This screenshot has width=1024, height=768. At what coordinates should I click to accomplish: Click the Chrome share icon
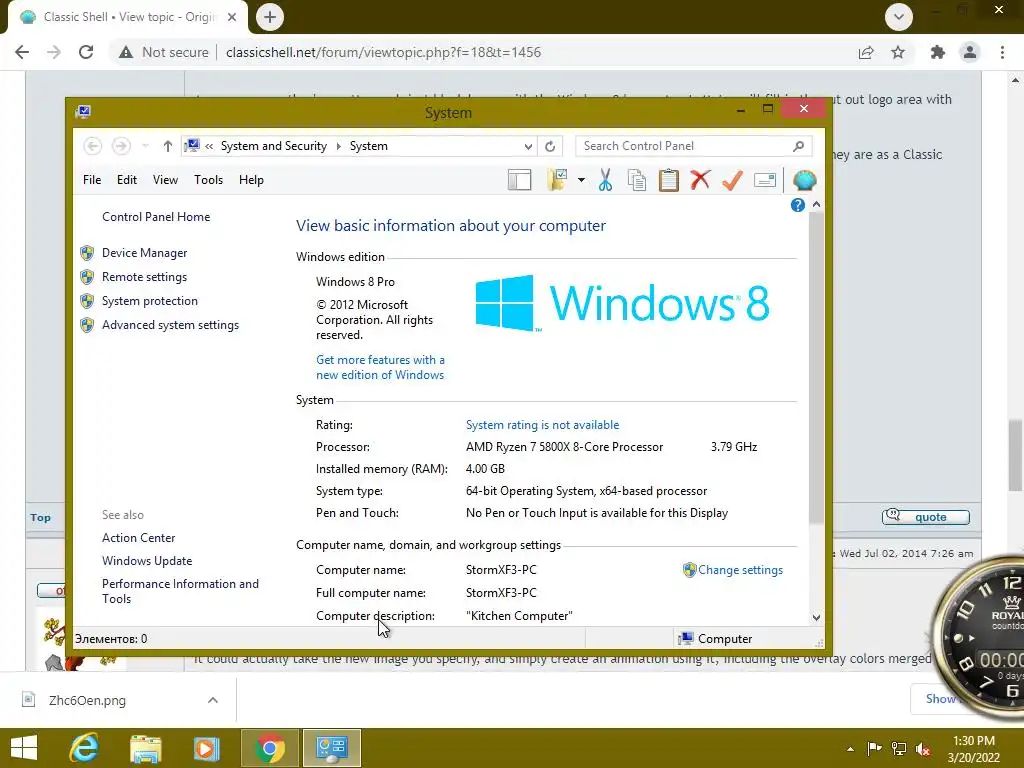tap(866, 52)
